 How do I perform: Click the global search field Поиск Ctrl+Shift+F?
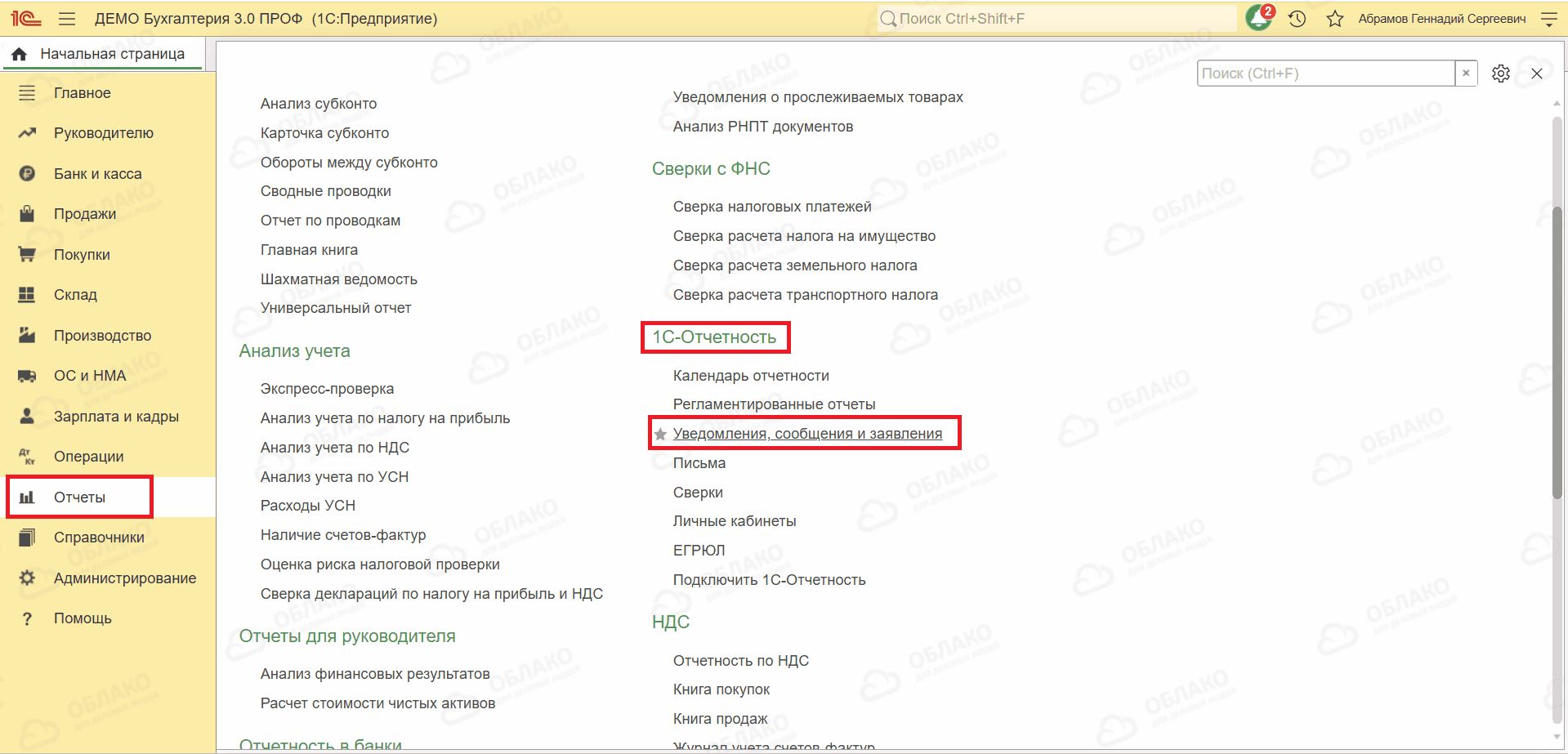click(1057, 18)
